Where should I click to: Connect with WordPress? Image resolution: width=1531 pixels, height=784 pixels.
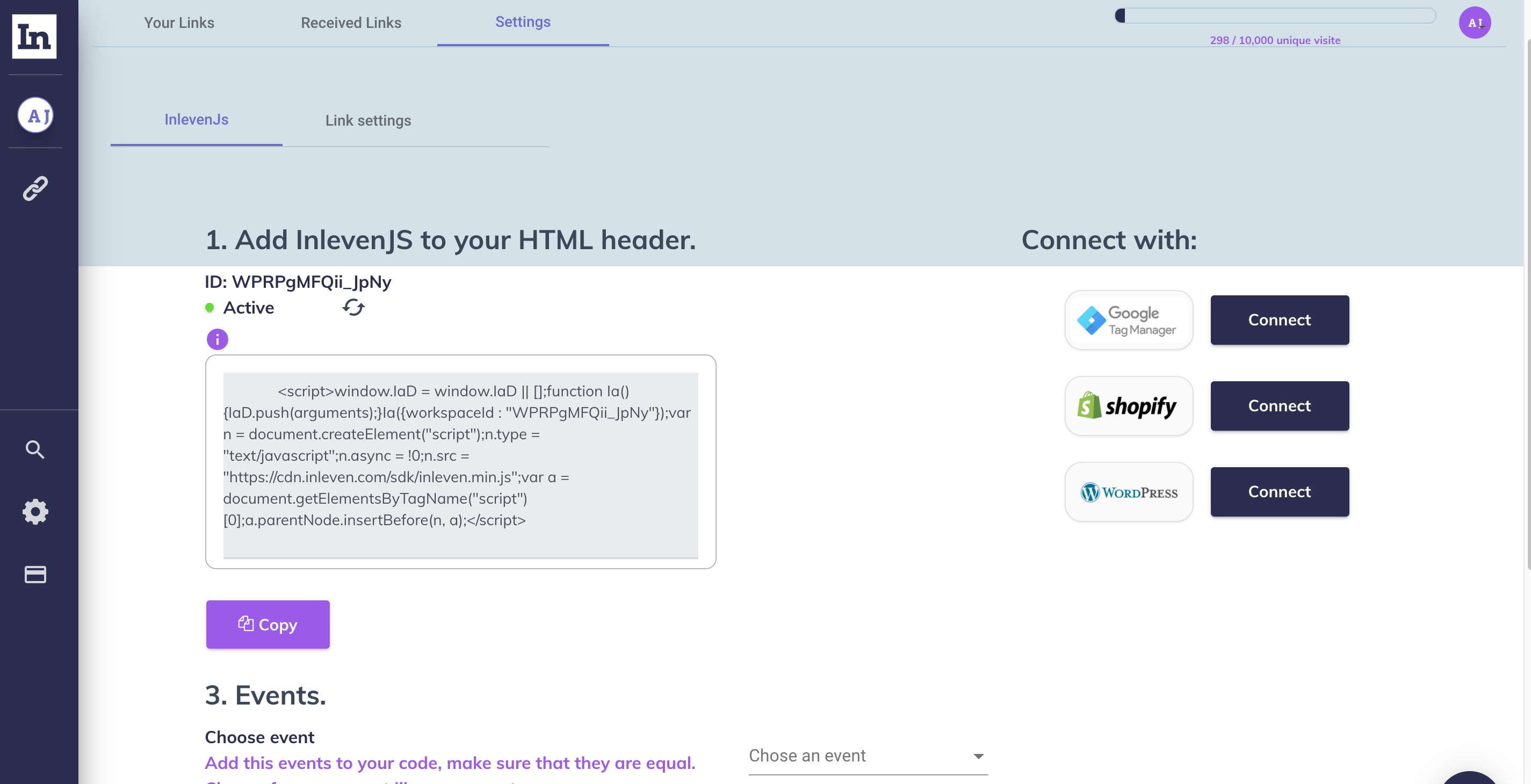coord(1280,492)
